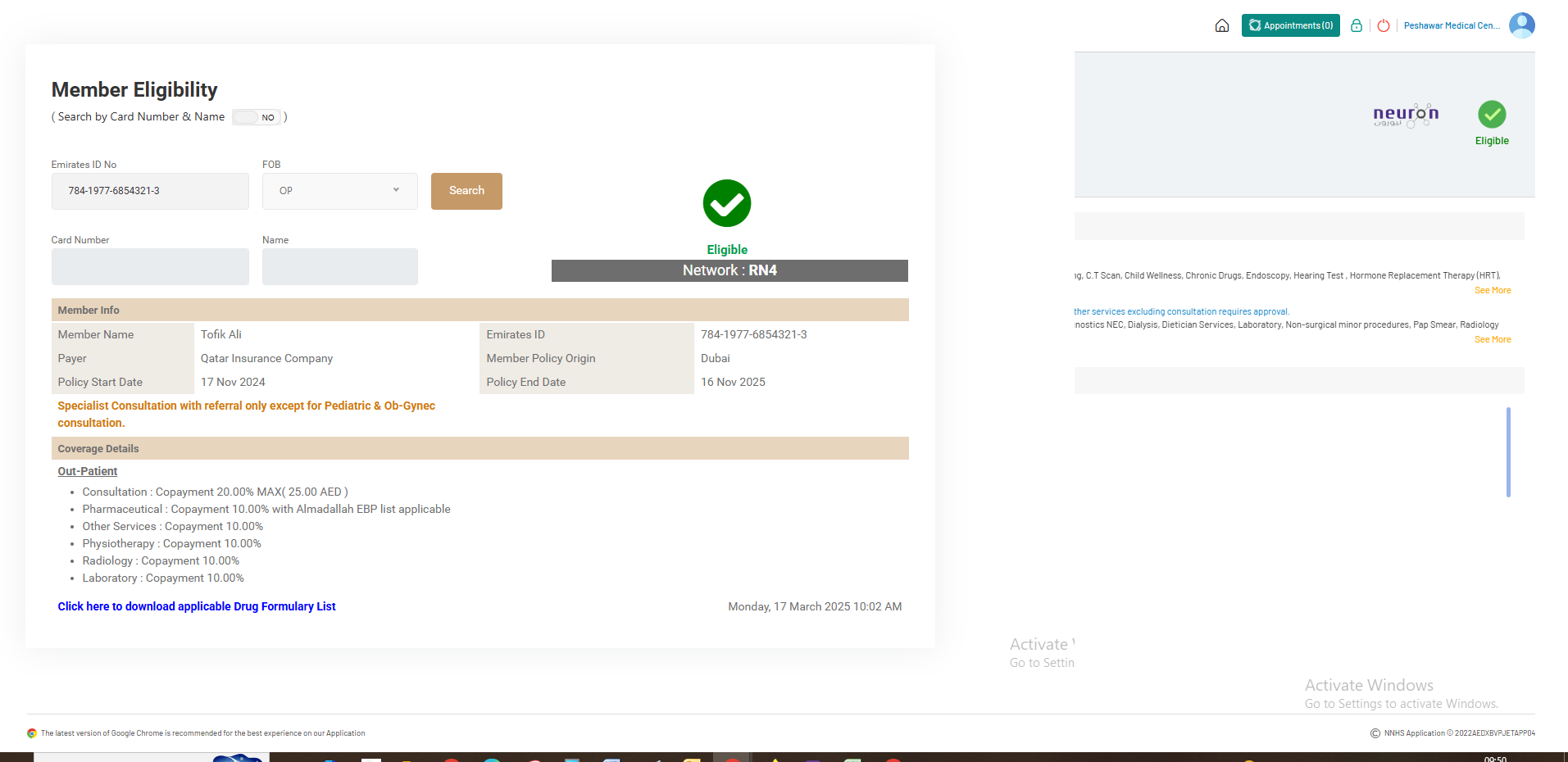Select Emirates ID value in Member Info table
Image resolution: width=1568 pixels, height=762 pixels.
[x=754, y=334]
